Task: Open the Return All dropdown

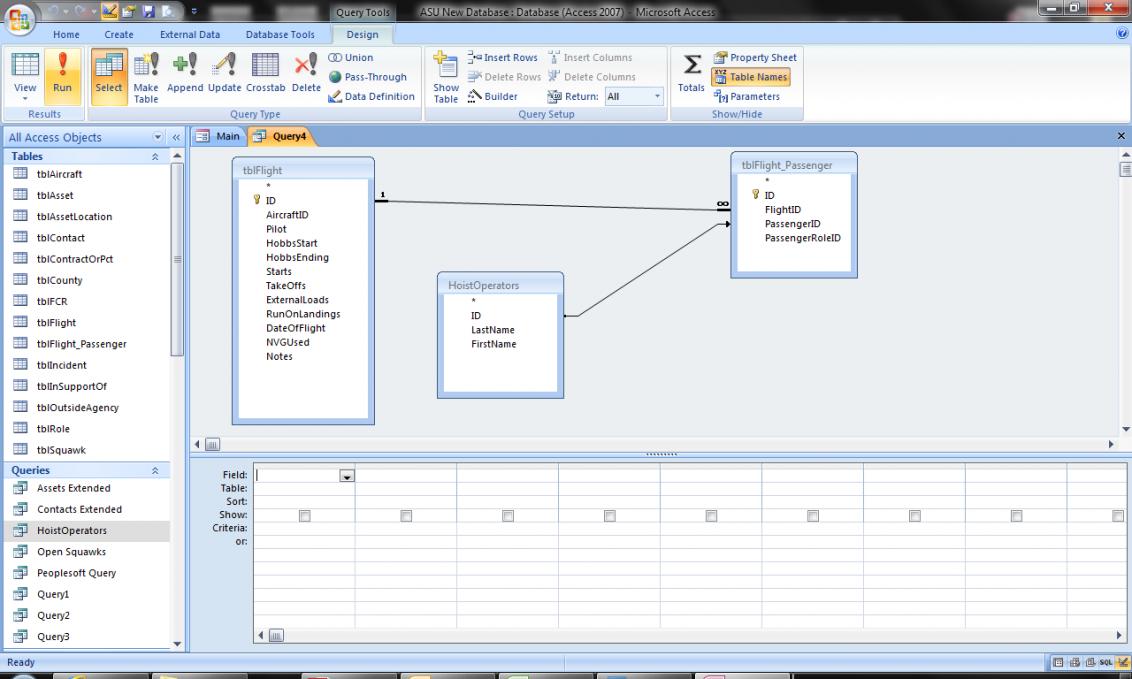Action: 657,96
